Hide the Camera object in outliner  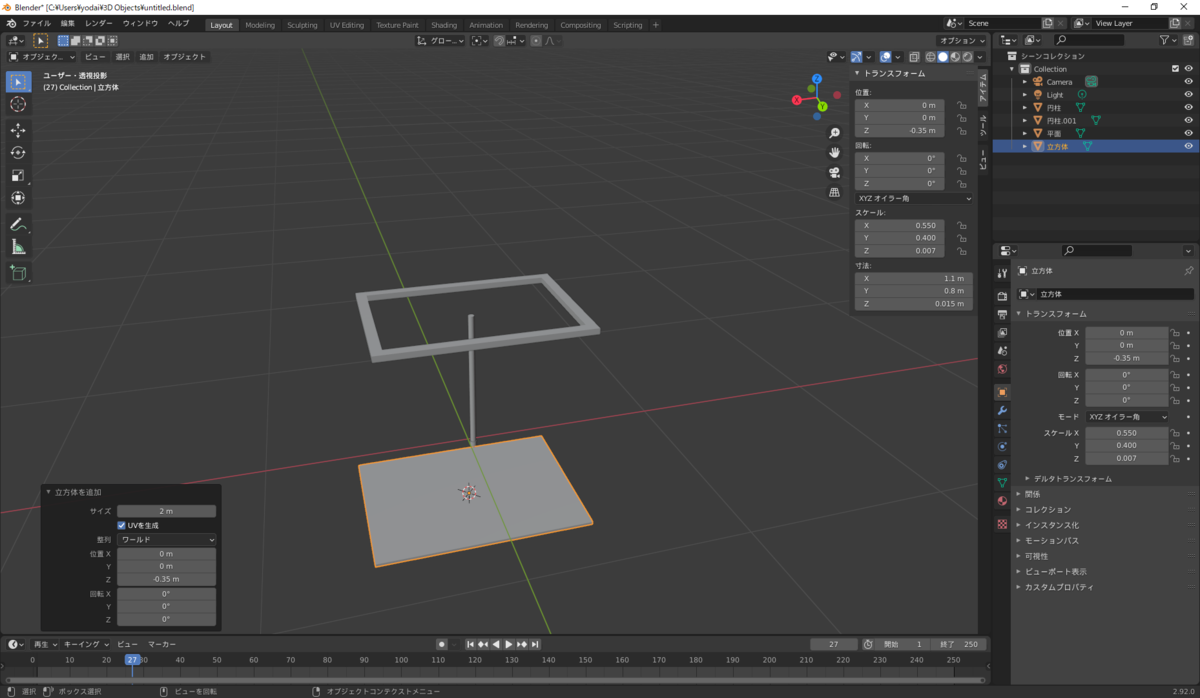click(x=1188, y=82)
